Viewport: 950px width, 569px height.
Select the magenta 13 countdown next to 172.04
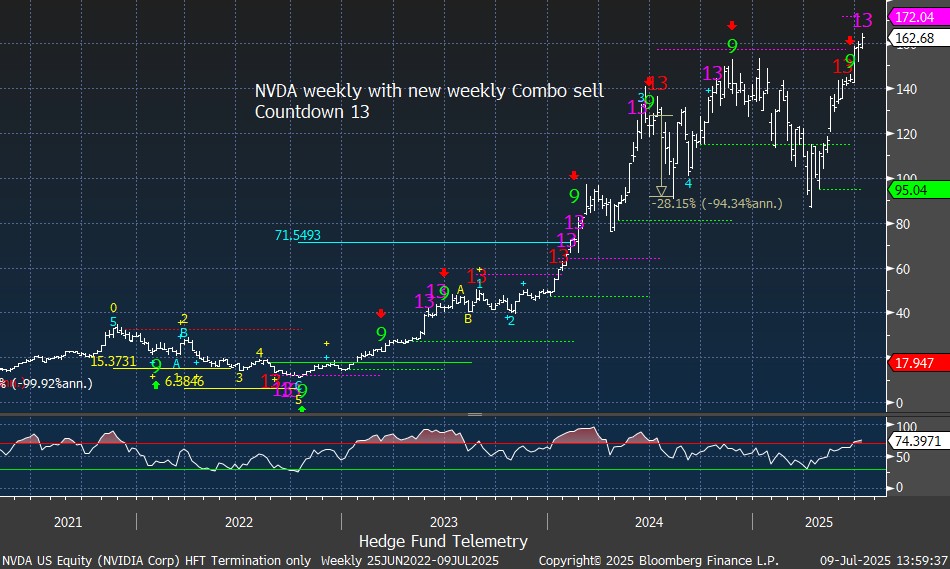pyautogui.click(x=862, y=21)
